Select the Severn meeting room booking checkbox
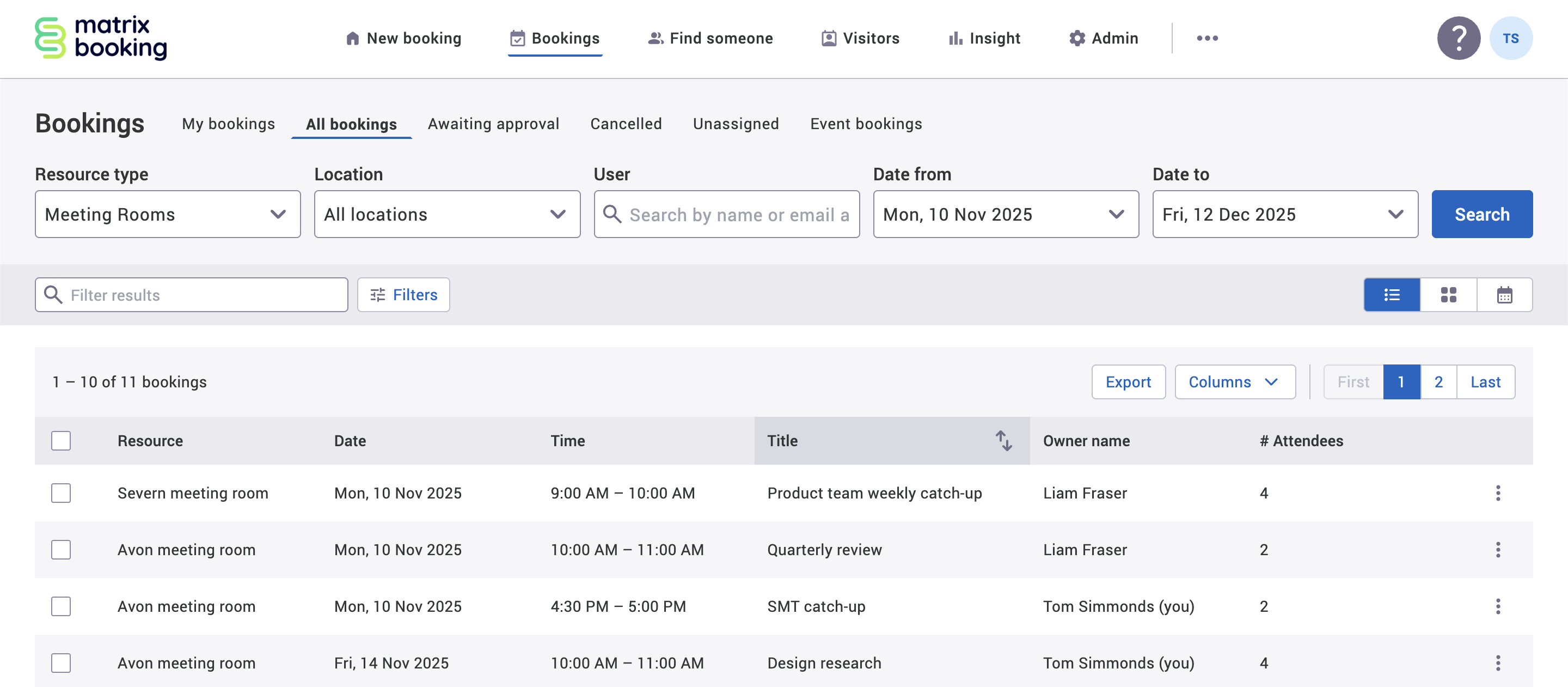The height and width of the screenshot is (687, 1568). coord(61,494)
